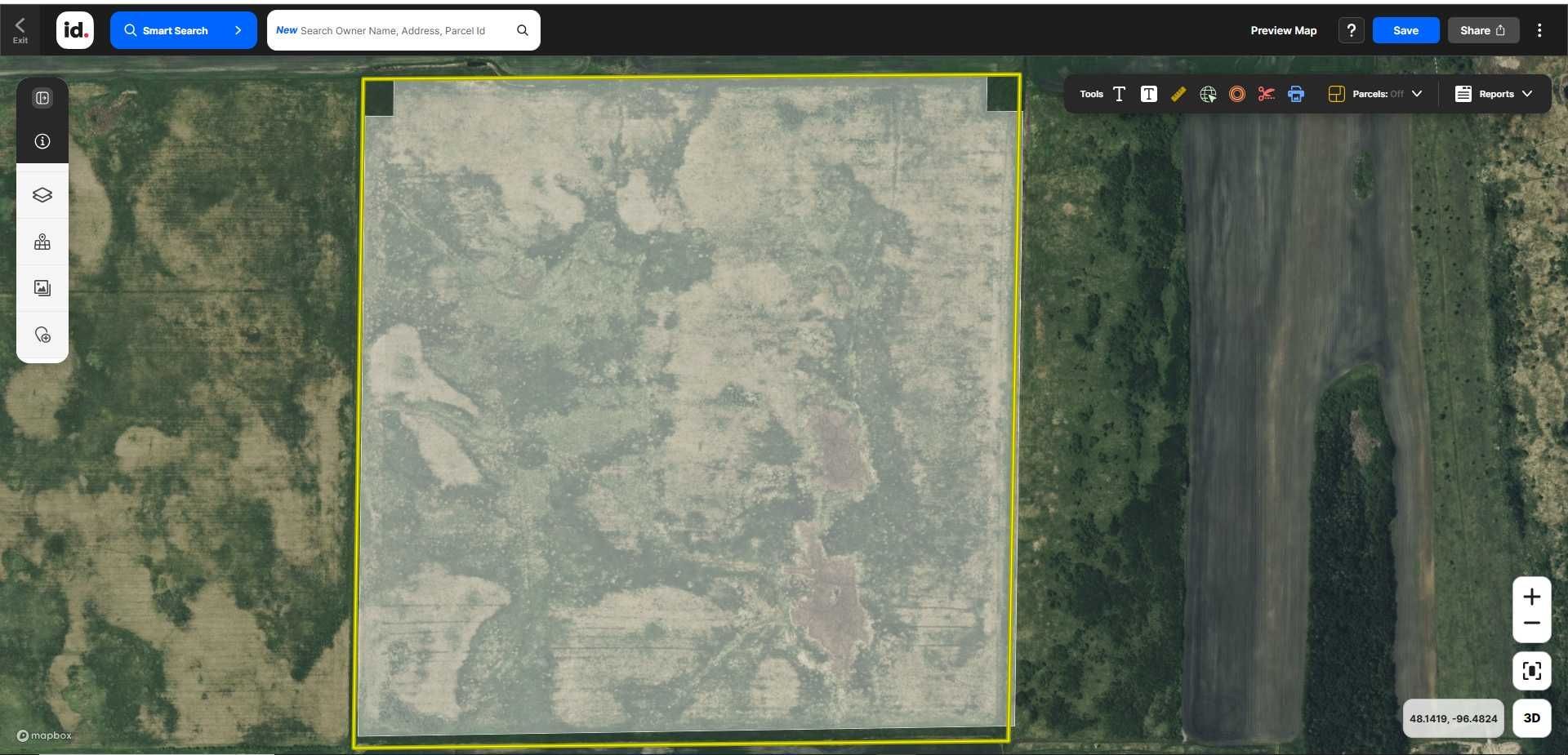Click the blue Save button
This screenshot has height=755, width=1568.
click(x=1405, y=30)
